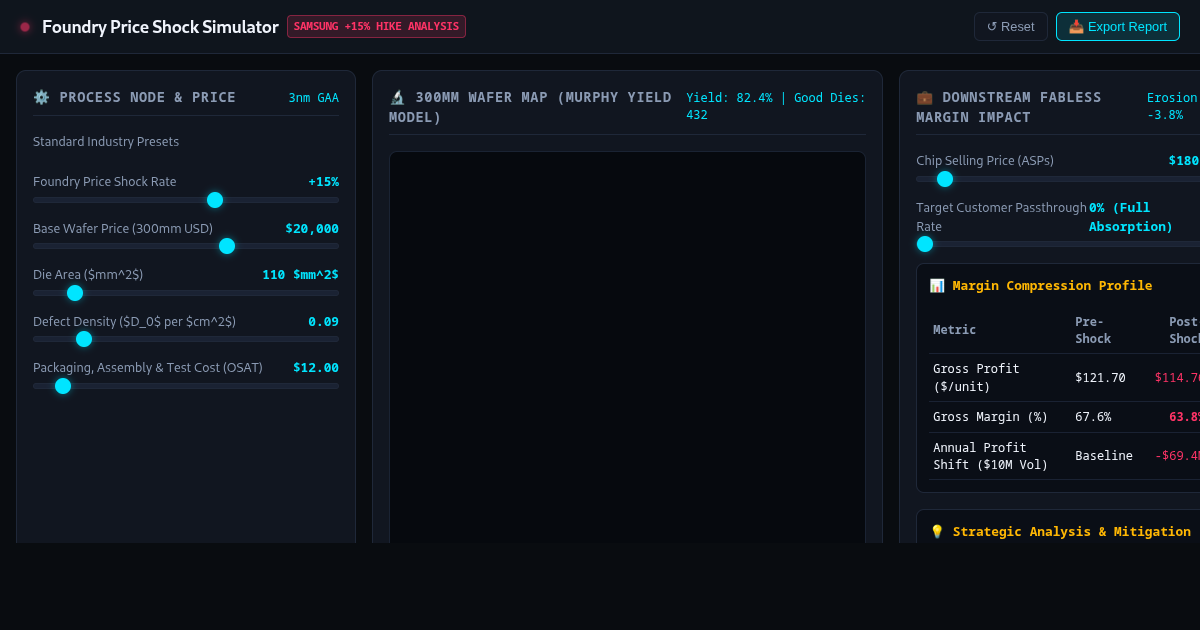
Task: Click the Foundry Price Shock Simulator title
Action: click(160, 27)
